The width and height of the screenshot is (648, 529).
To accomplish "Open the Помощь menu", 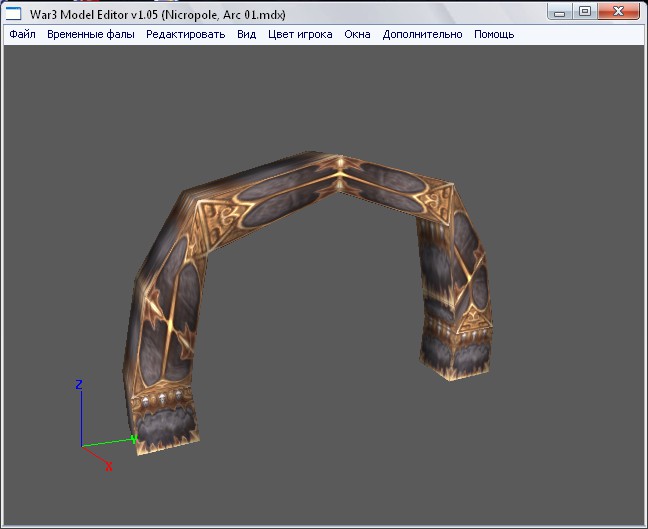I will click(x=494, y=34).
